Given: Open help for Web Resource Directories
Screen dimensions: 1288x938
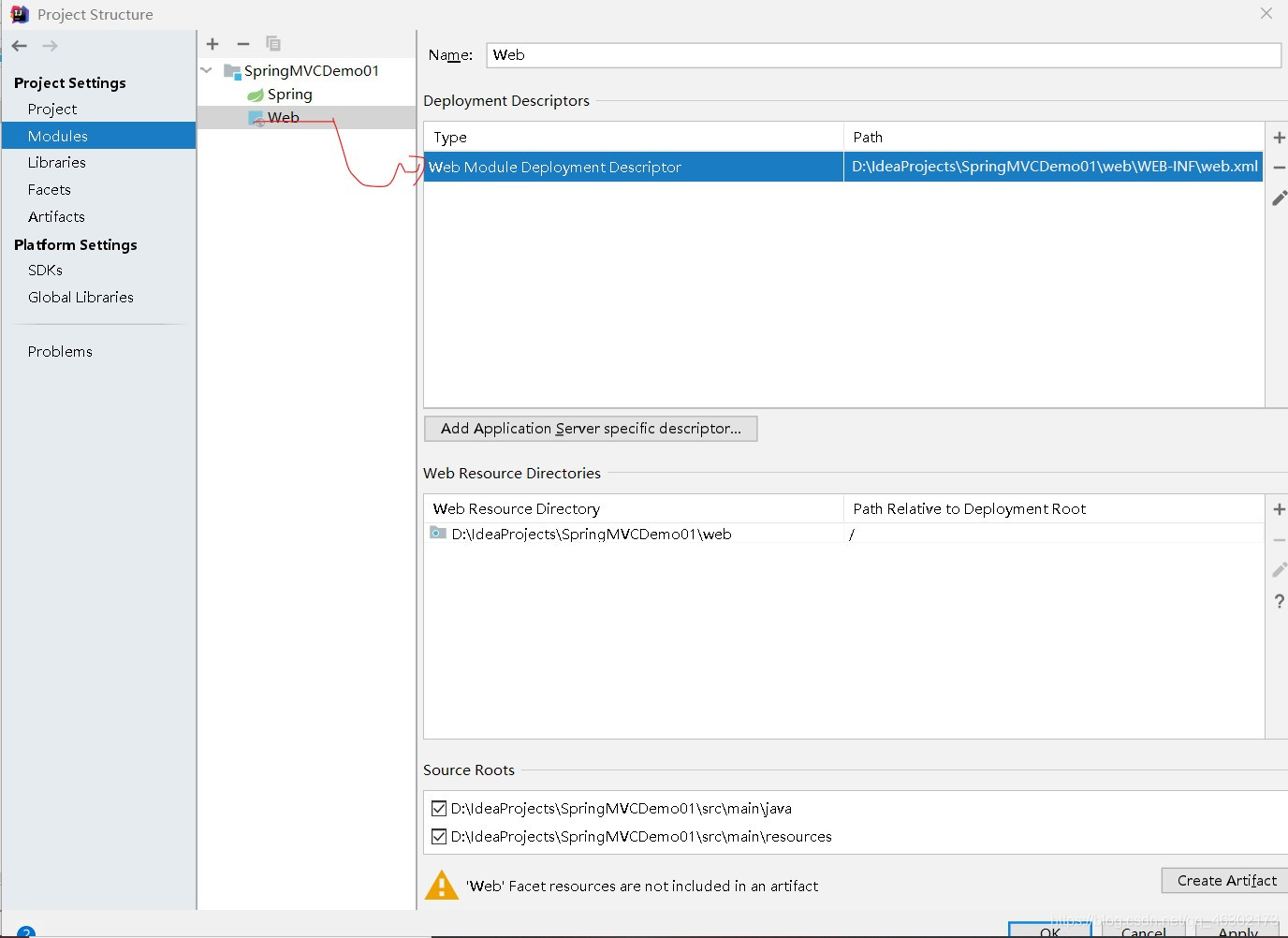Looking at the screenshot, I should pos(1279,601).
